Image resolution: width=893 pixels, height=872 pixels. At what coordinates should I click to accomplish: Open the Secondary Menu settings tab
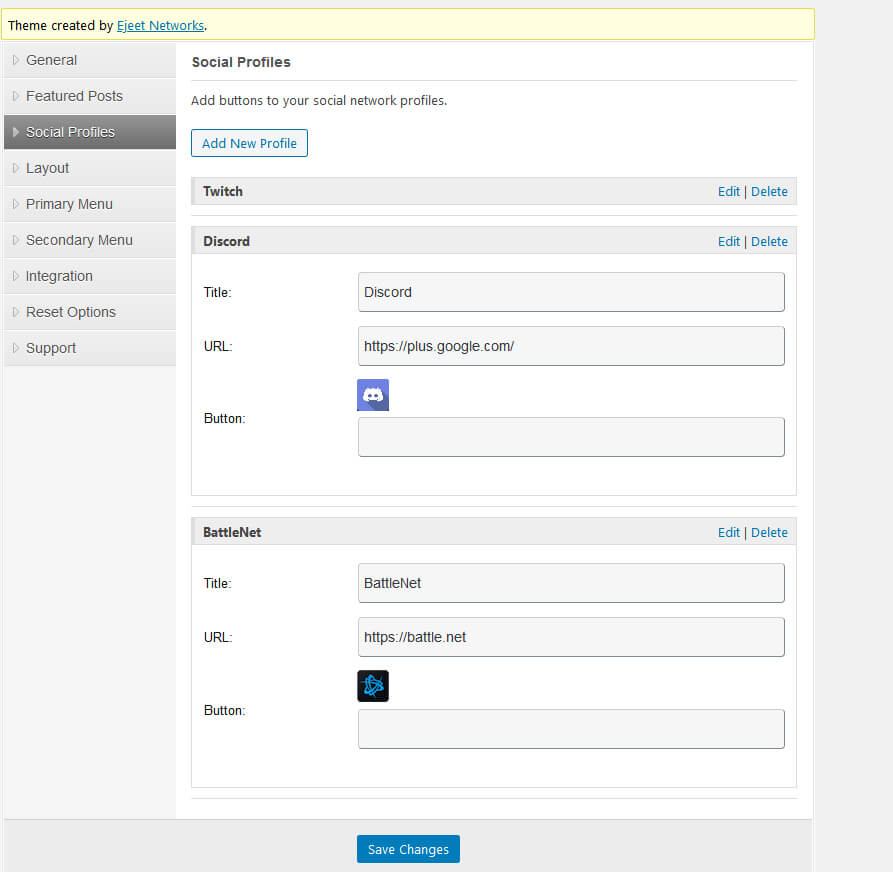pos(90,240)
